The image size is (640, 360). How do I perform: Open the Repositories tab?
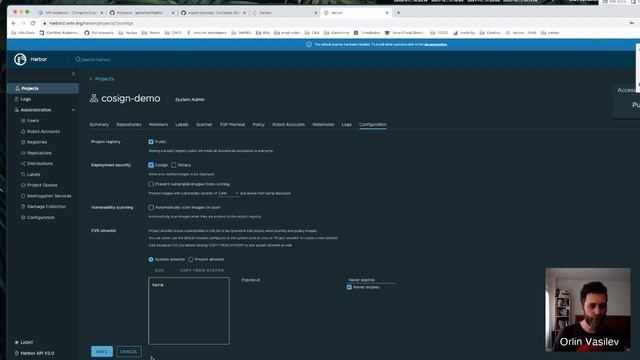129,124
